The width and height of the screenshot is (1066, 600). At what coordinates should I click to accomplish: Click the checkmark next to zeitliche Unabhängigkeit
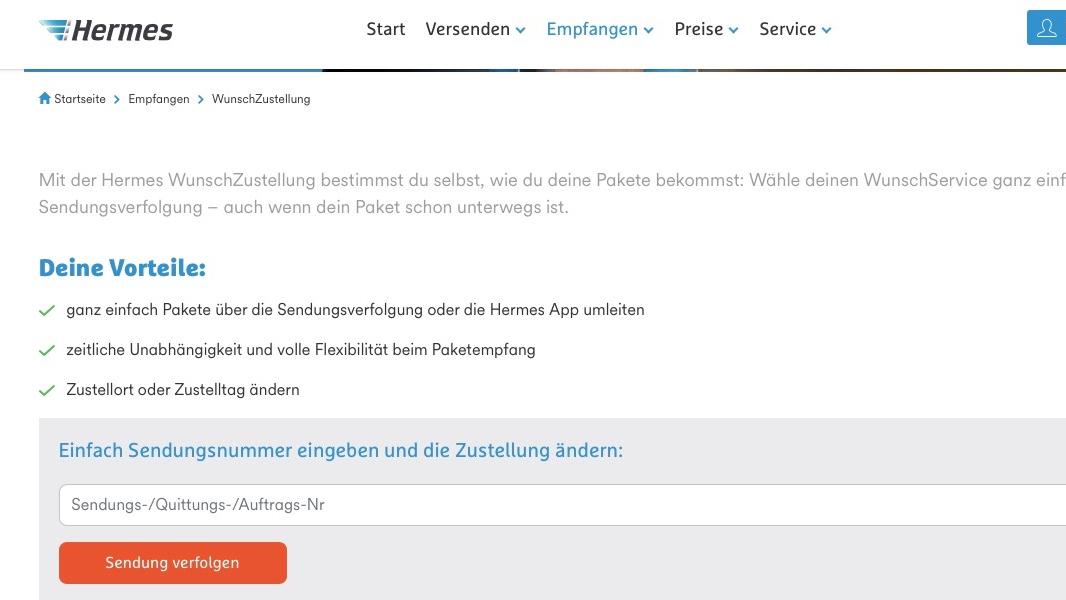click(x=47, y=350)
